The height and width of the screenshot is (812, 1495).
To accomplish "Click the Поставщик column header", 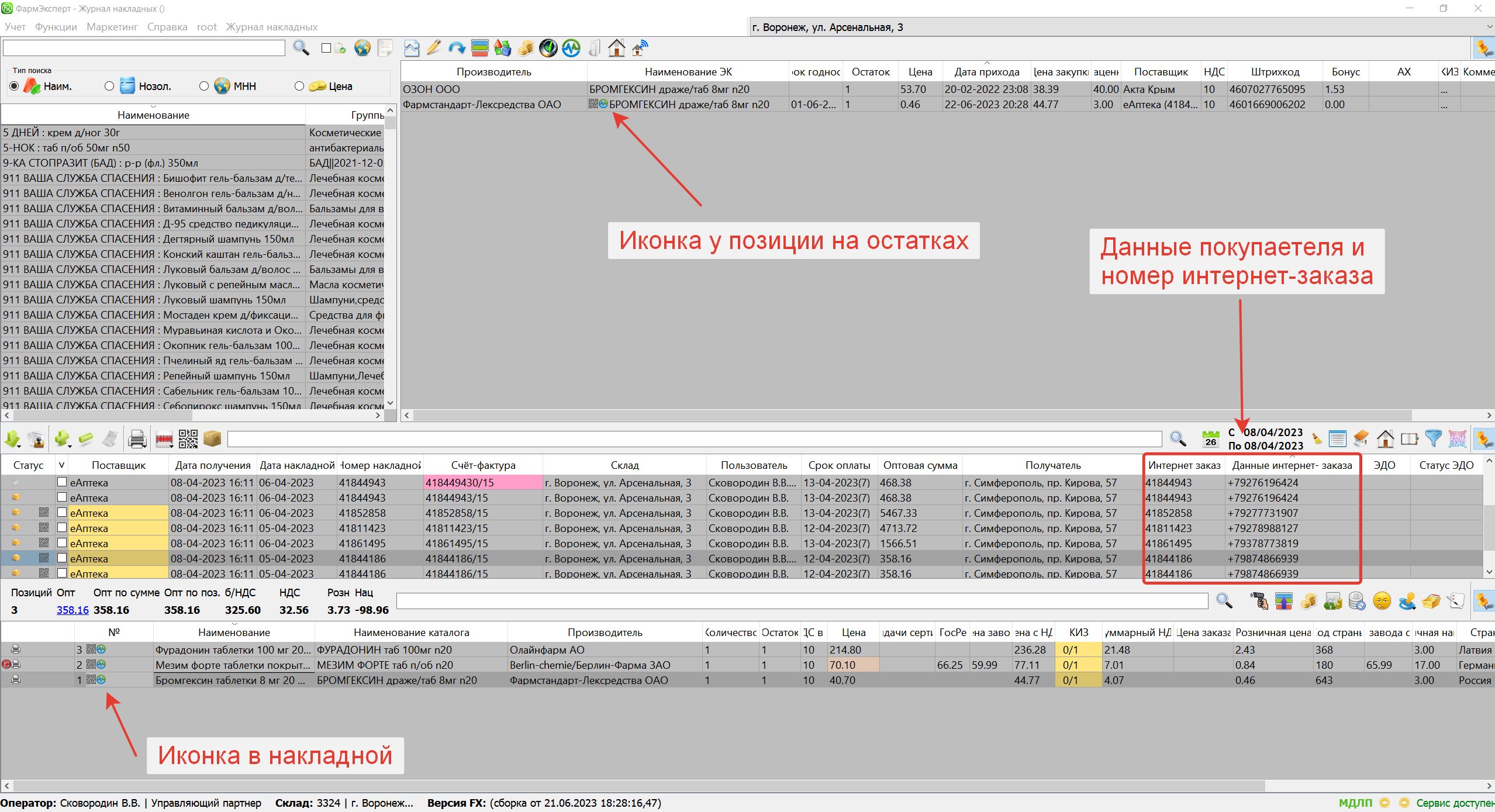I will 118,465.
